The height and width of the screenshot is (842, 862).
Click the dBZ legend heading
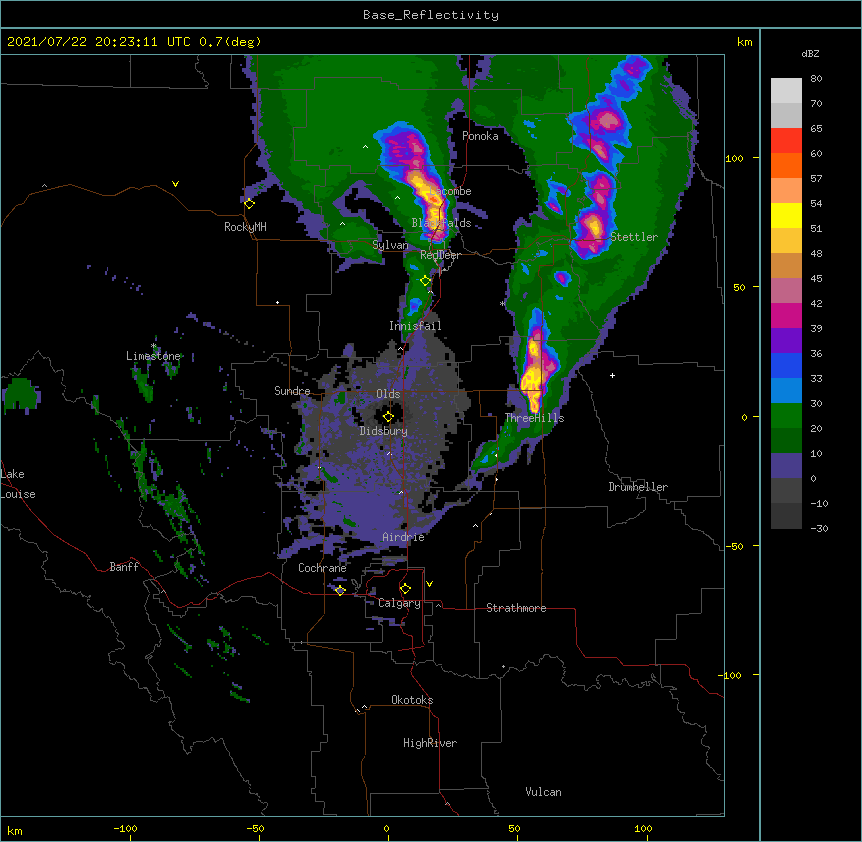(x=810, y=53)
